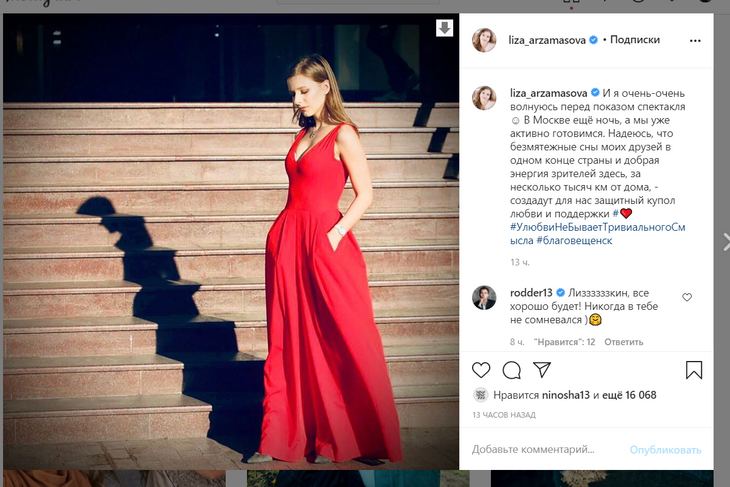Like rodder13's comment with the small heart
Screen dimensions: 730x487
pos(687,297)
